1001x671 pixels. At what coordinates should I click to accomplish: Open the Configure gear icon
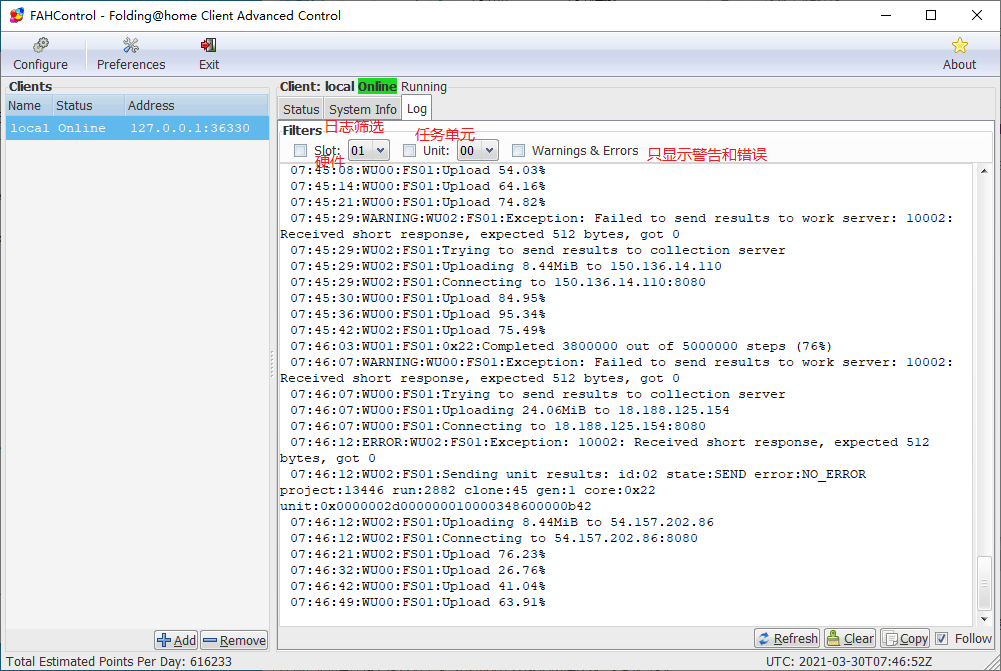[40, 45]
